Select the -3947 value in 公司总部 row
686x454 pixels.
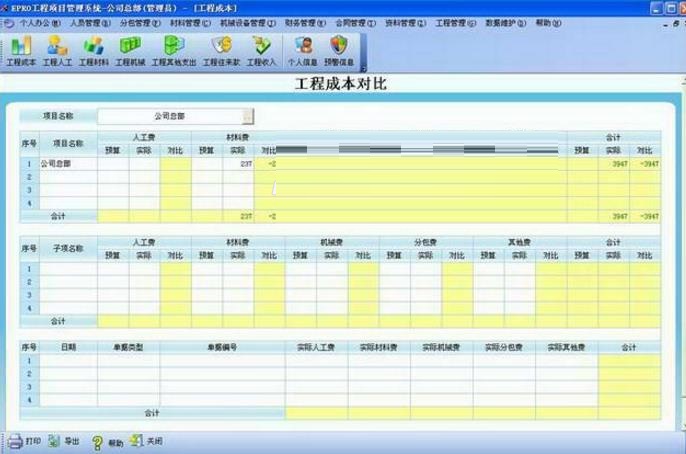pos(645,164)
